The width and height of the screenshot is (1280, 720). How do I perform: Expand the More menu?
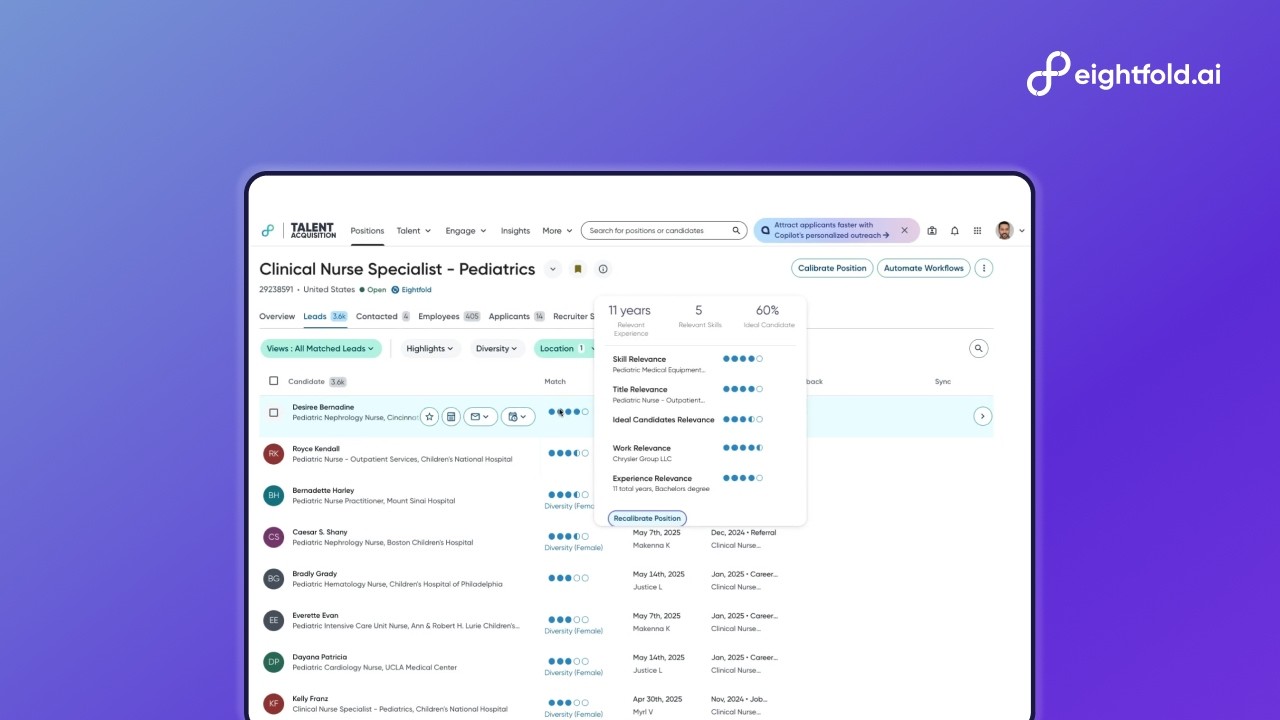[x=557, y=231]
